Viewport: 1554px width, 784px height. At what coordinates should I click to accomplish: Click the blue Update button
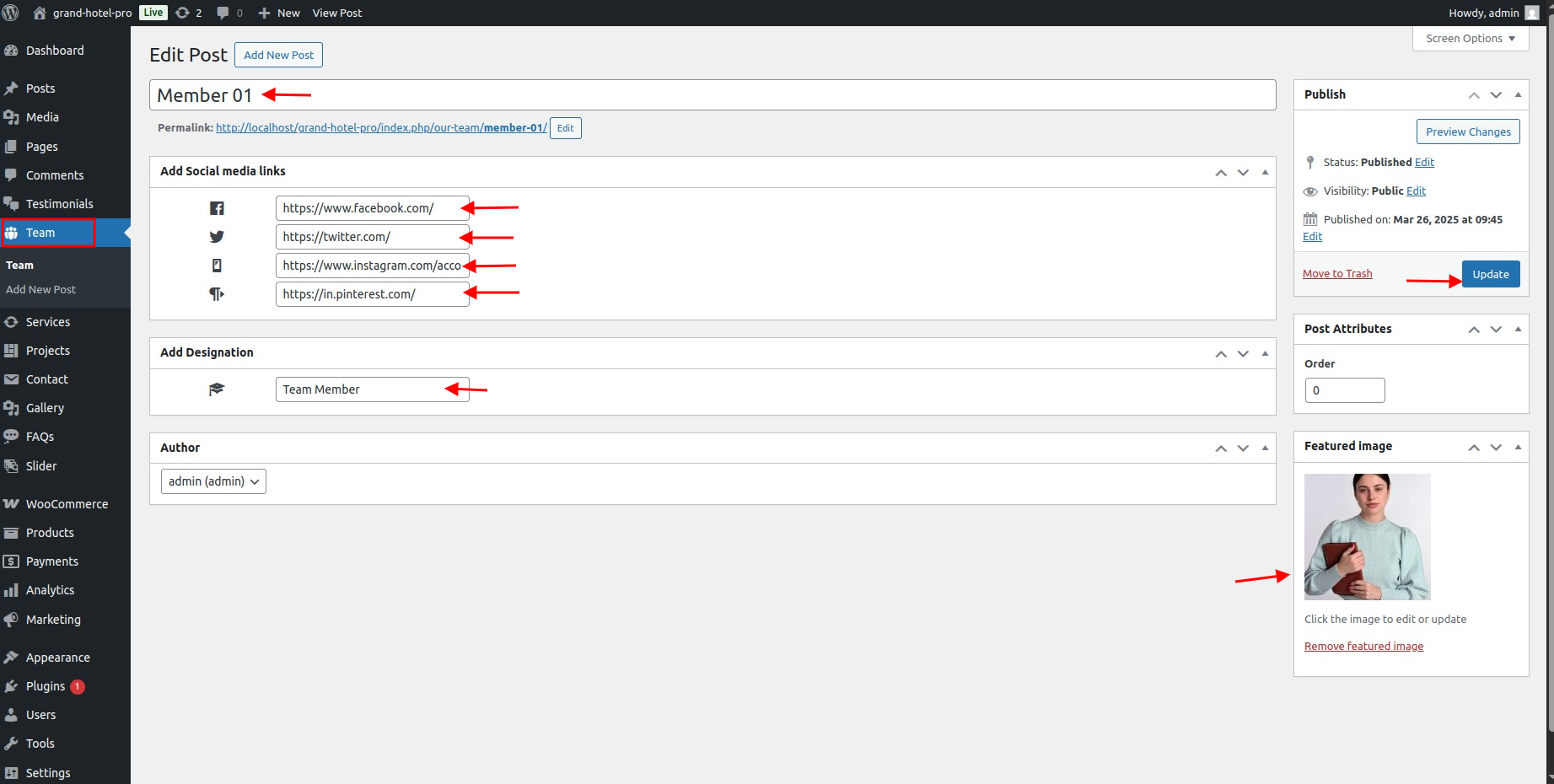(1490, 274)
